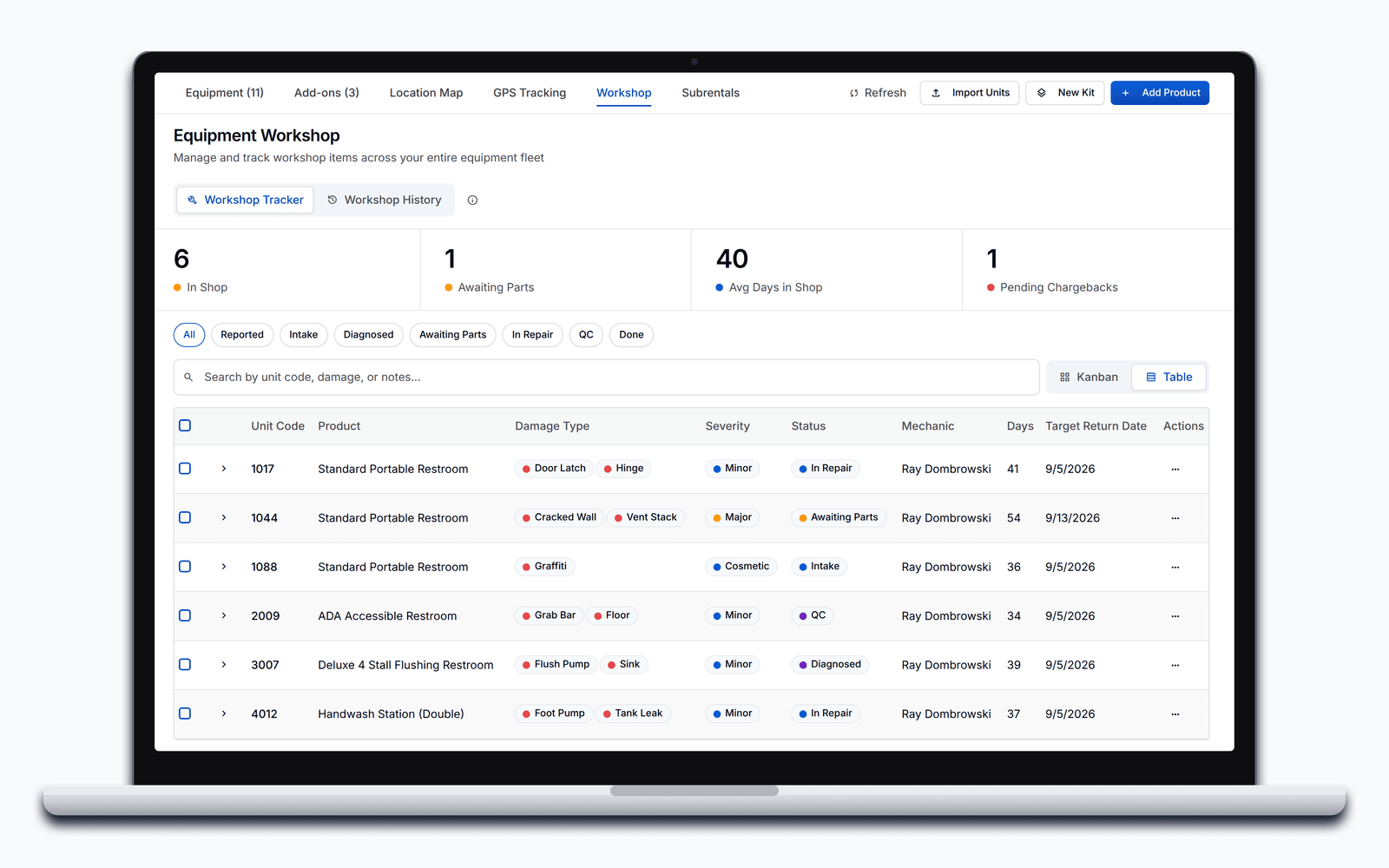Viewport: 1389px width, 868px height.
Task: Open actions menu for unit 4012
Action: pos(1175,714)
